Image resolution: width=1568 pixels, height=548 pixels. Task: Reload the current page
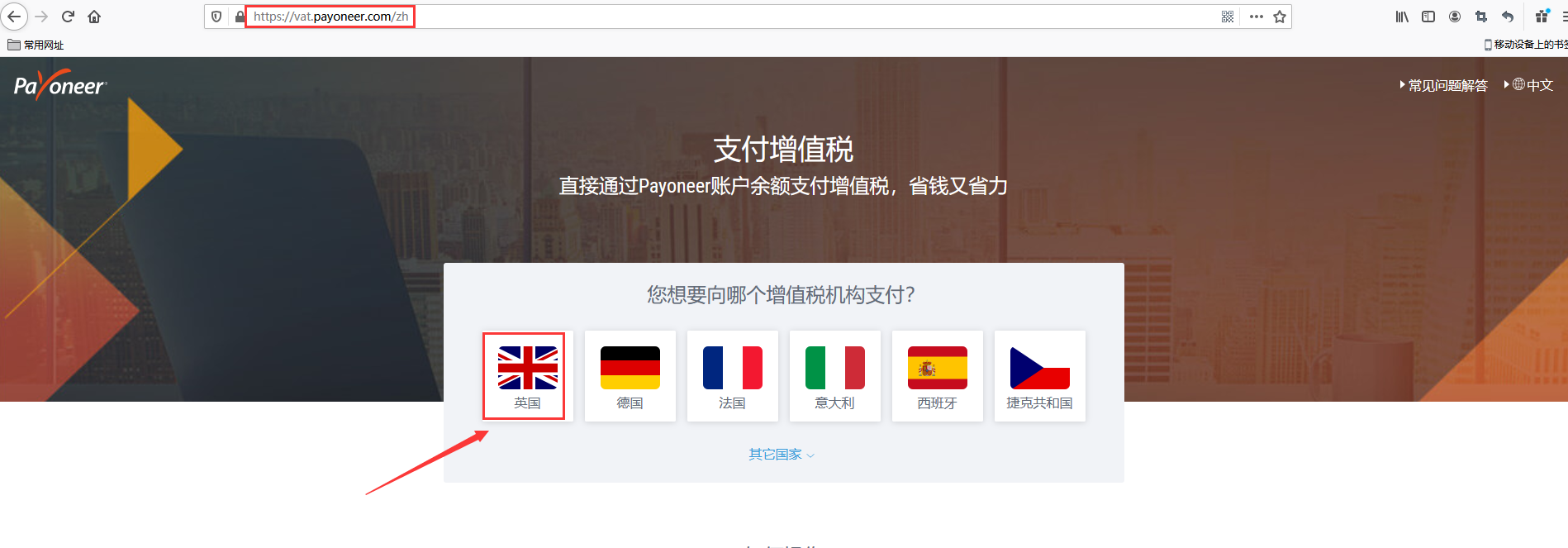tap(69, 17)
